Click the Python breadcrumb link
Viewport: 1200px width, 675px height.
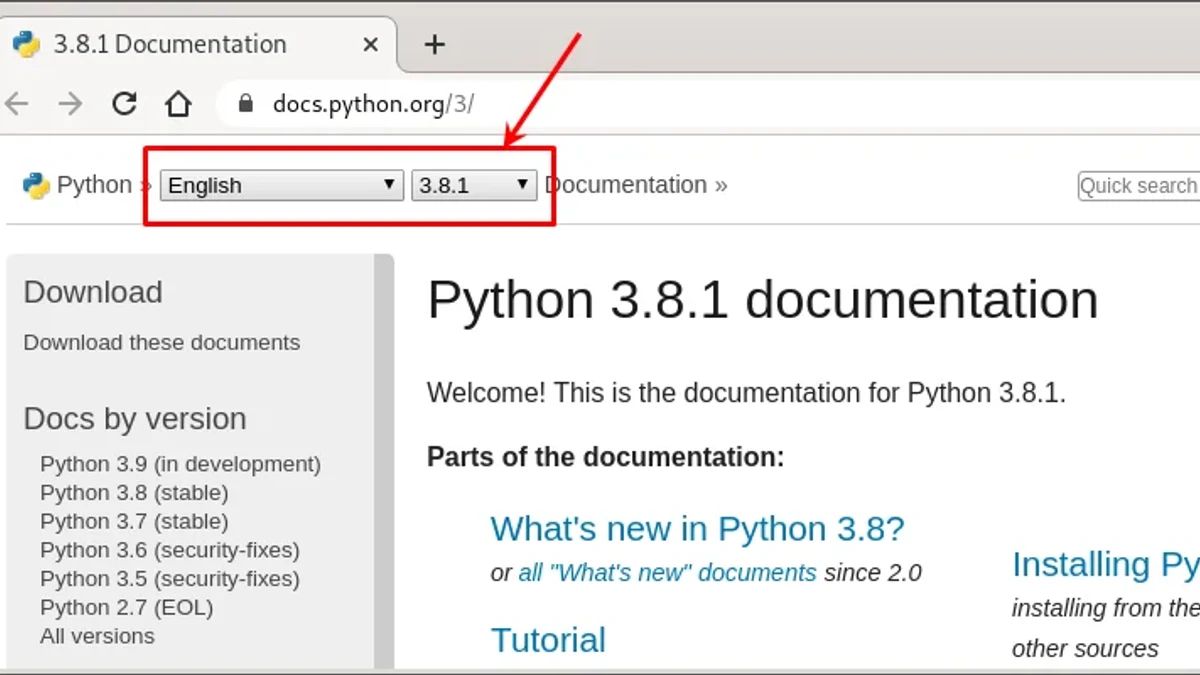coord(94,185)
